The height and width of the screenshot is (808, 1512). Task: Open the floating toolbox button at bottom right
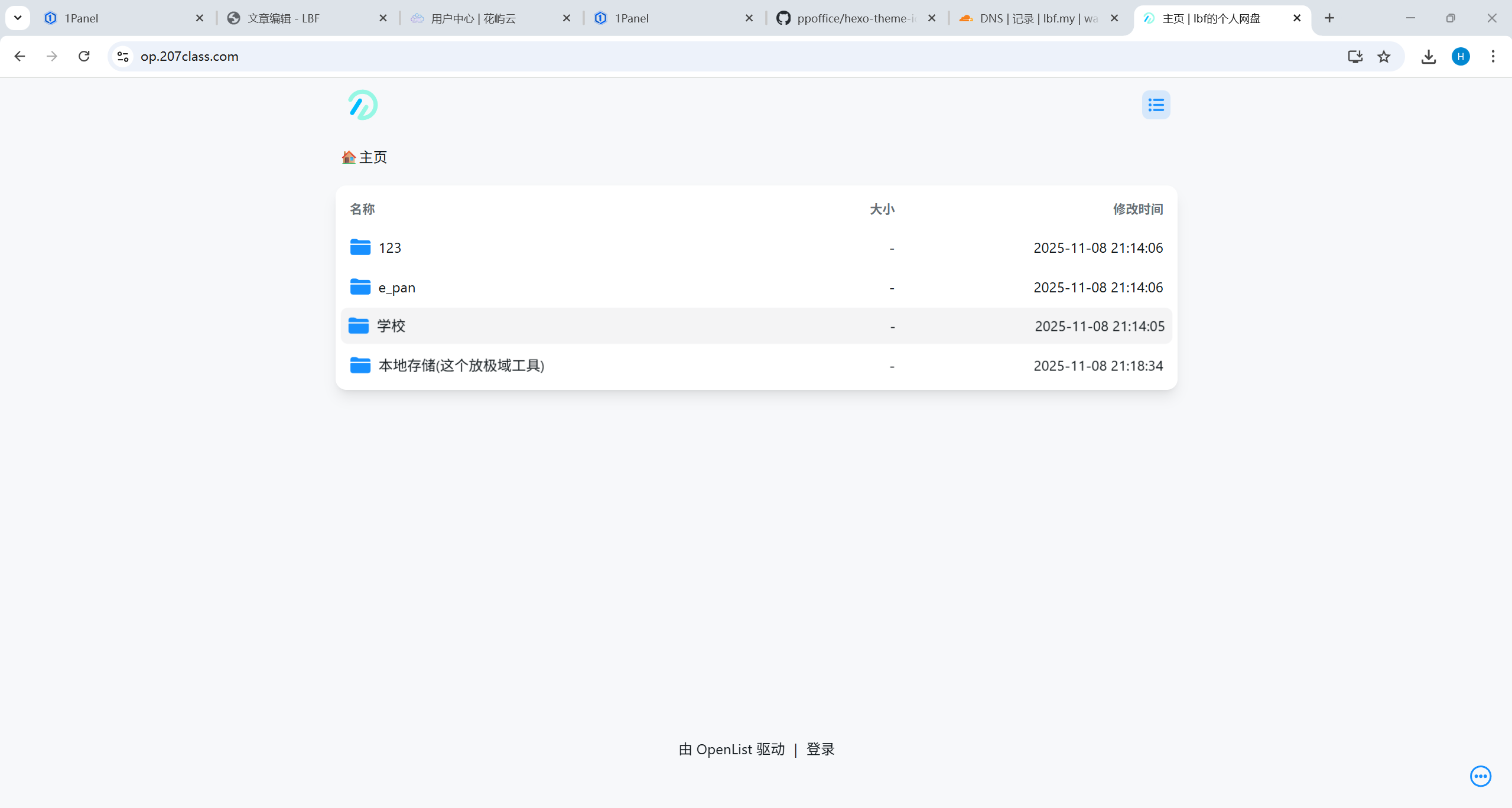(1480, 776)
